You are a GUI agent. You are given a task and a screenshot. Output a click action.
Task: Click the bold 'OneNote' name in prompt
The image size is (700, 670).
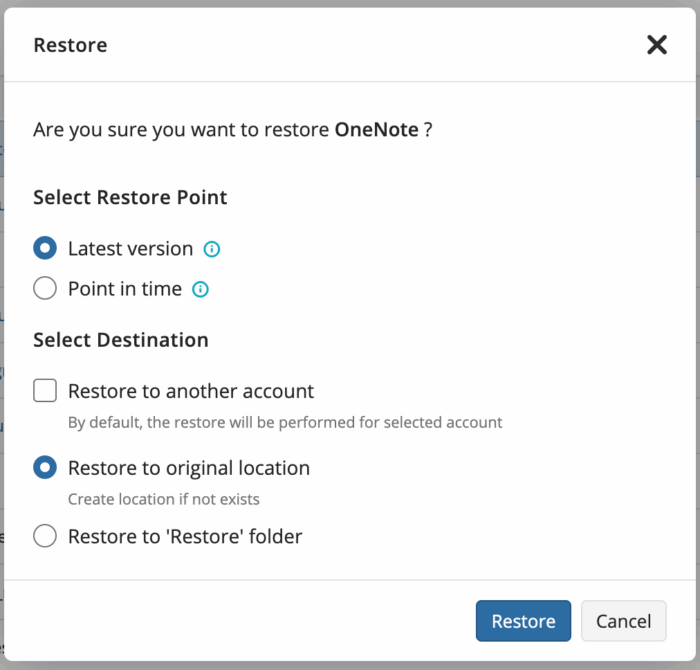pos(376,130)
